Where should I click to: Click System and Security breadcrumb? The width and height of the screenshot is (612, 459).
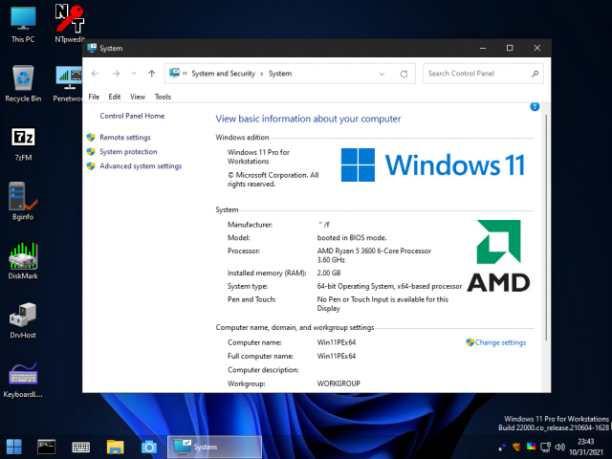(x=223, y=73)
